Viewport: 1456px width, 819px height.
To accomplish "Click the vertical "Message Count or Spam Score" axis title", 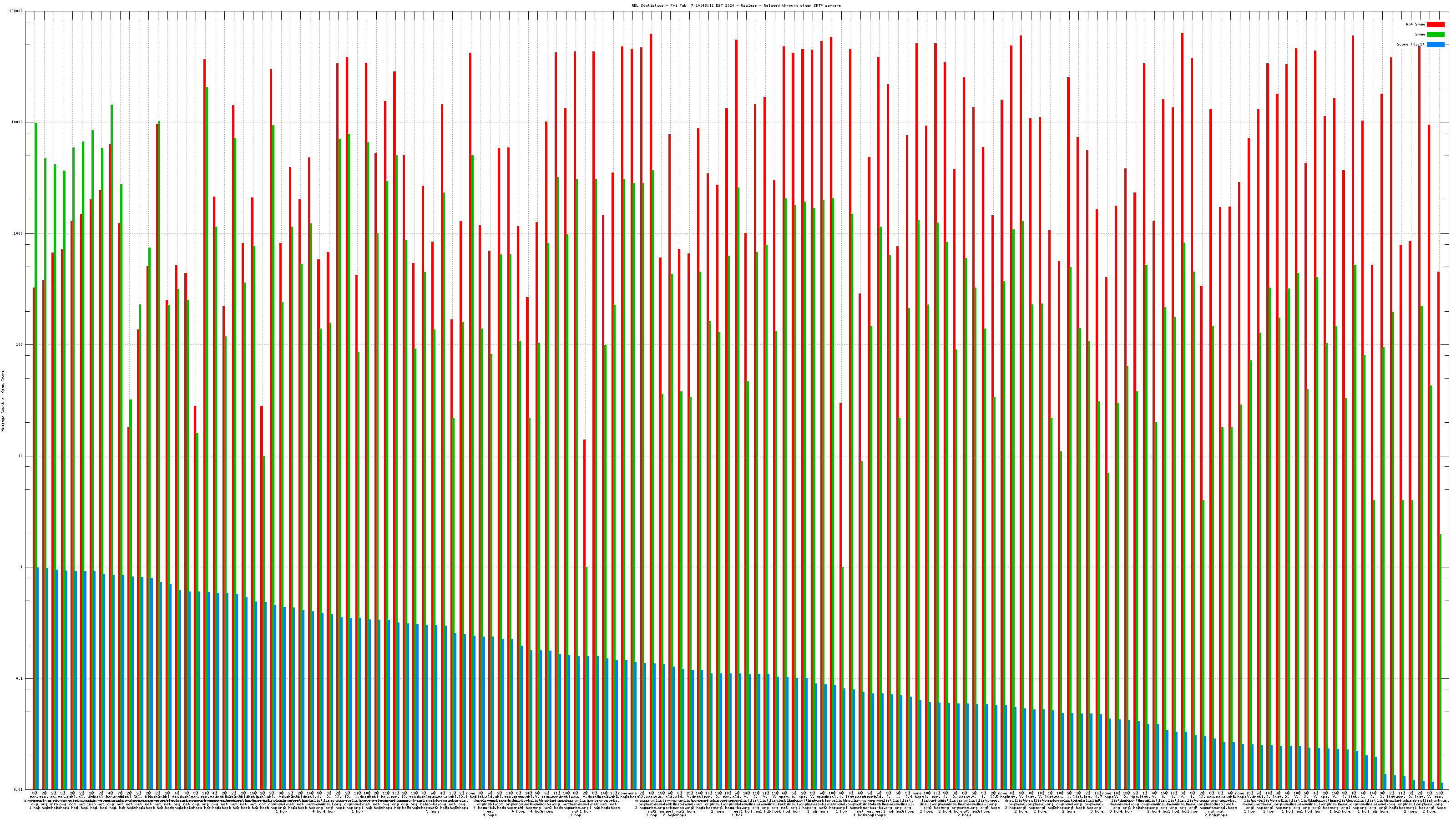I will pyautogui.click(x=3, y=401).
